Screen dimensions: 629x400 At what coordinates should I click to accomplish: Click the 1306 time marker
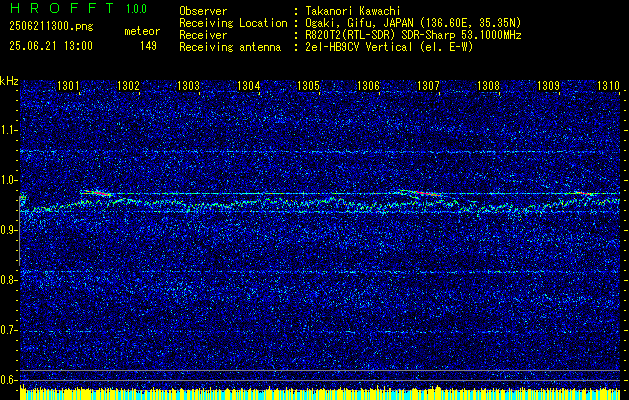(x=368, y=85)
